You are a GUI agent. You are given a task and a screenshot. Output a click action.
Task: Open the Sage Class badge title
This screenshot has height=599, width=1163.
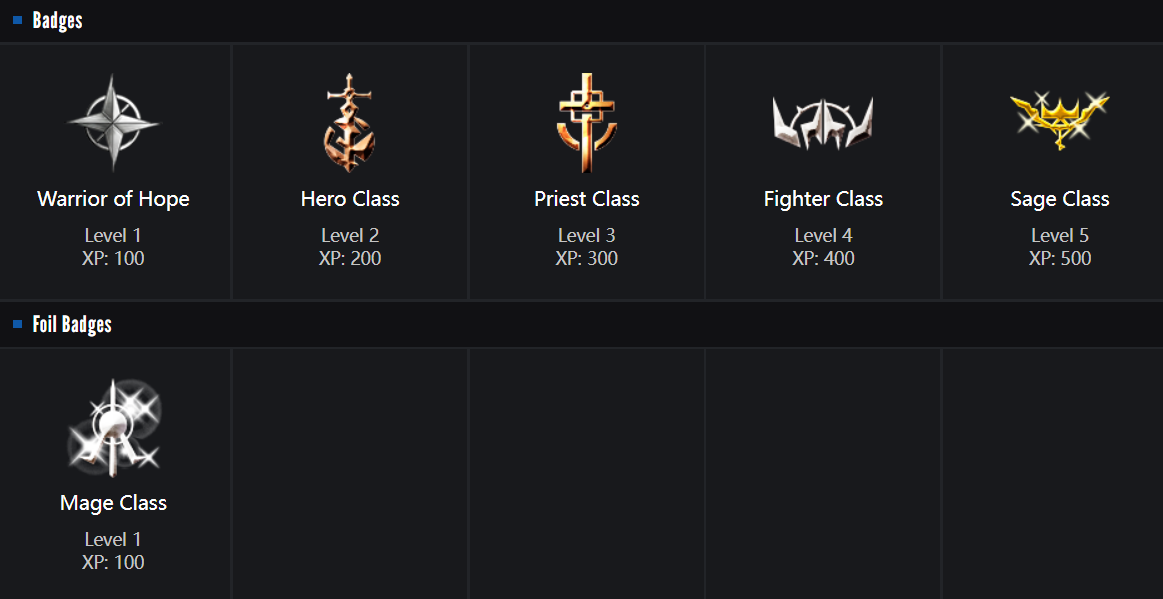click(1060, 199)
